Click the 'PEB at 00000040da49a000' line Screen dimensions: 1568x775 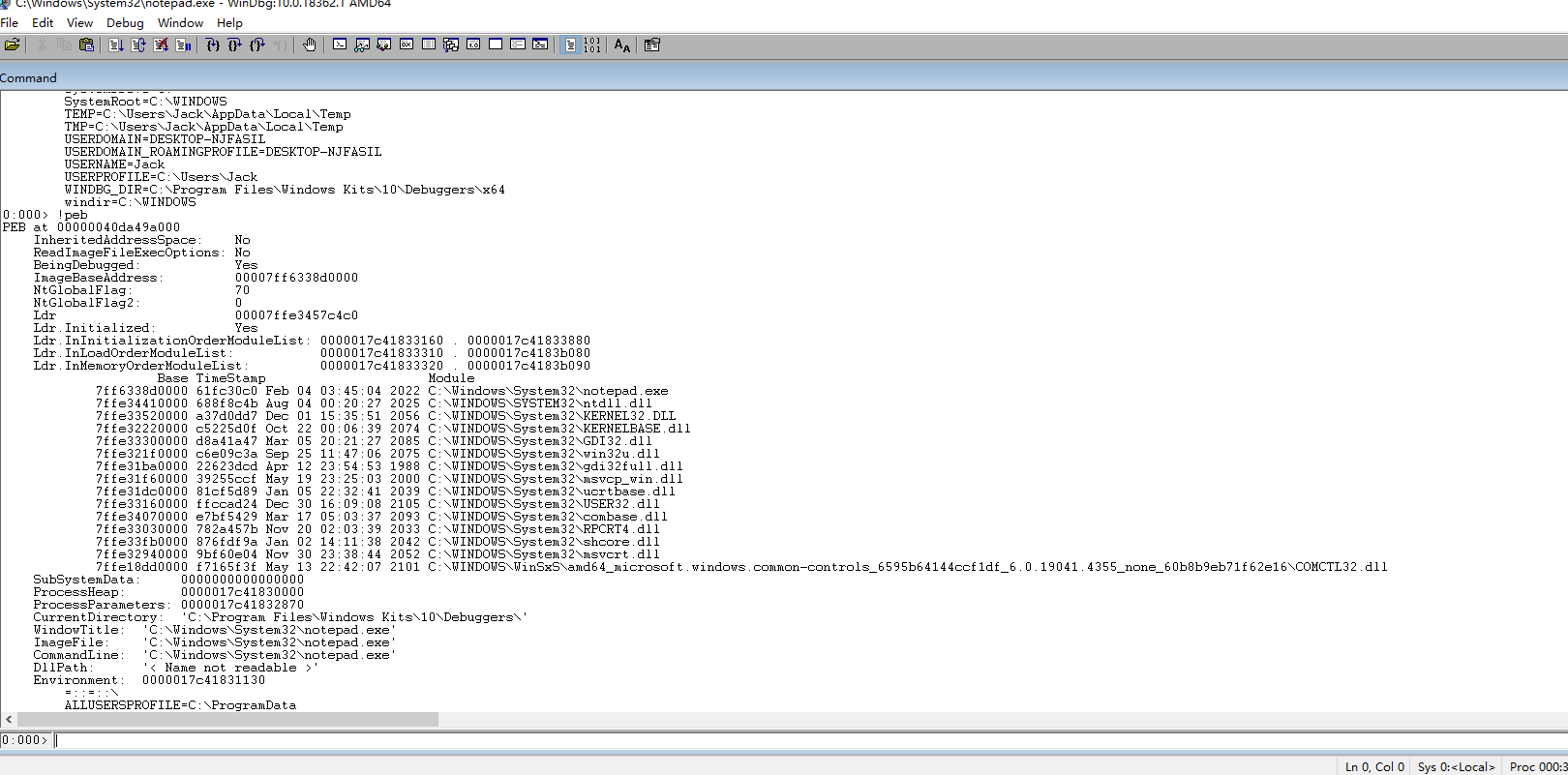tap(91, 227)
